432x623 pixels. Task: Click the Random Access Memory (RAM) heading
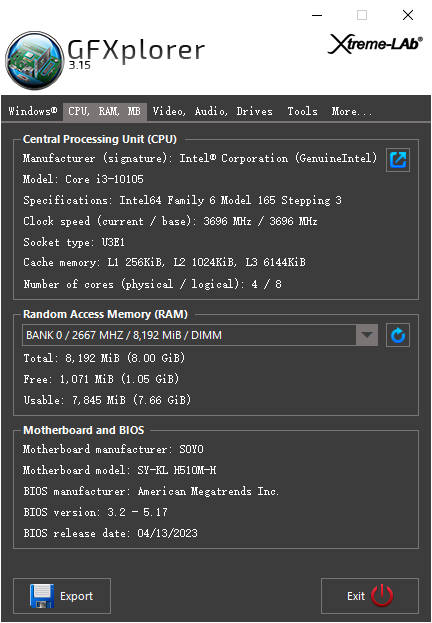coord(105,314)
